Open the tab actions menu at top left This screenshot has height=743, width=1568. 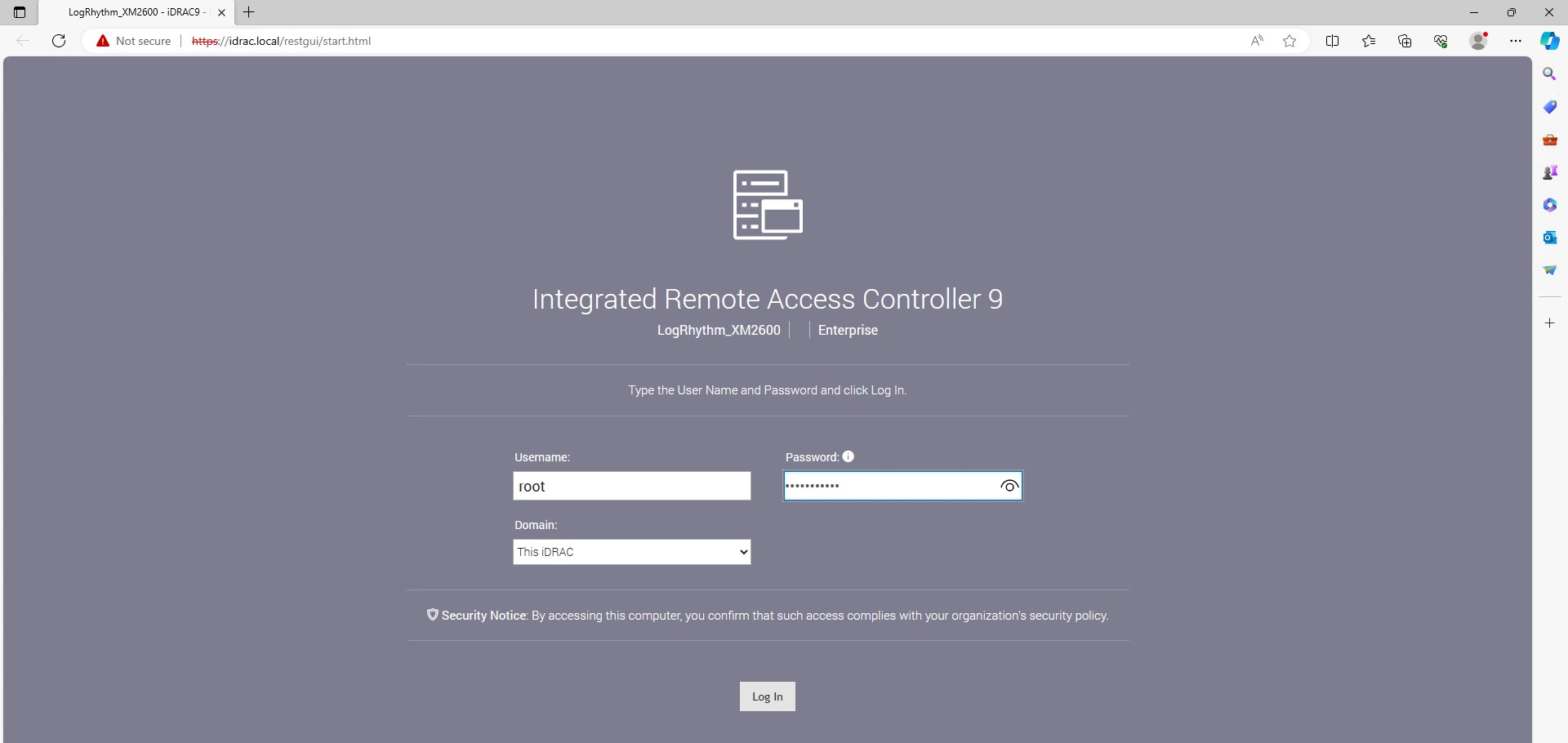(20, 12)
